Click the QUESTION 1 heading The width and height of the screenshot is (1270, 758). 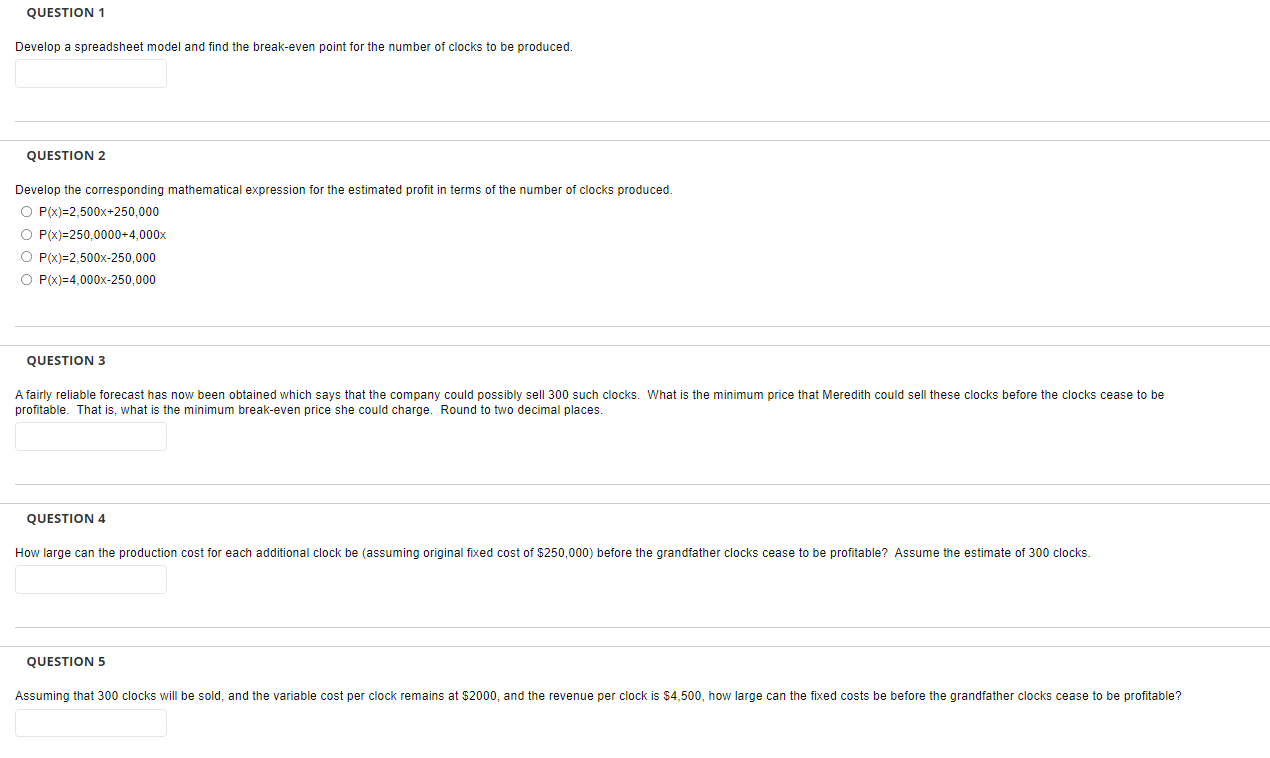[66, 12]
